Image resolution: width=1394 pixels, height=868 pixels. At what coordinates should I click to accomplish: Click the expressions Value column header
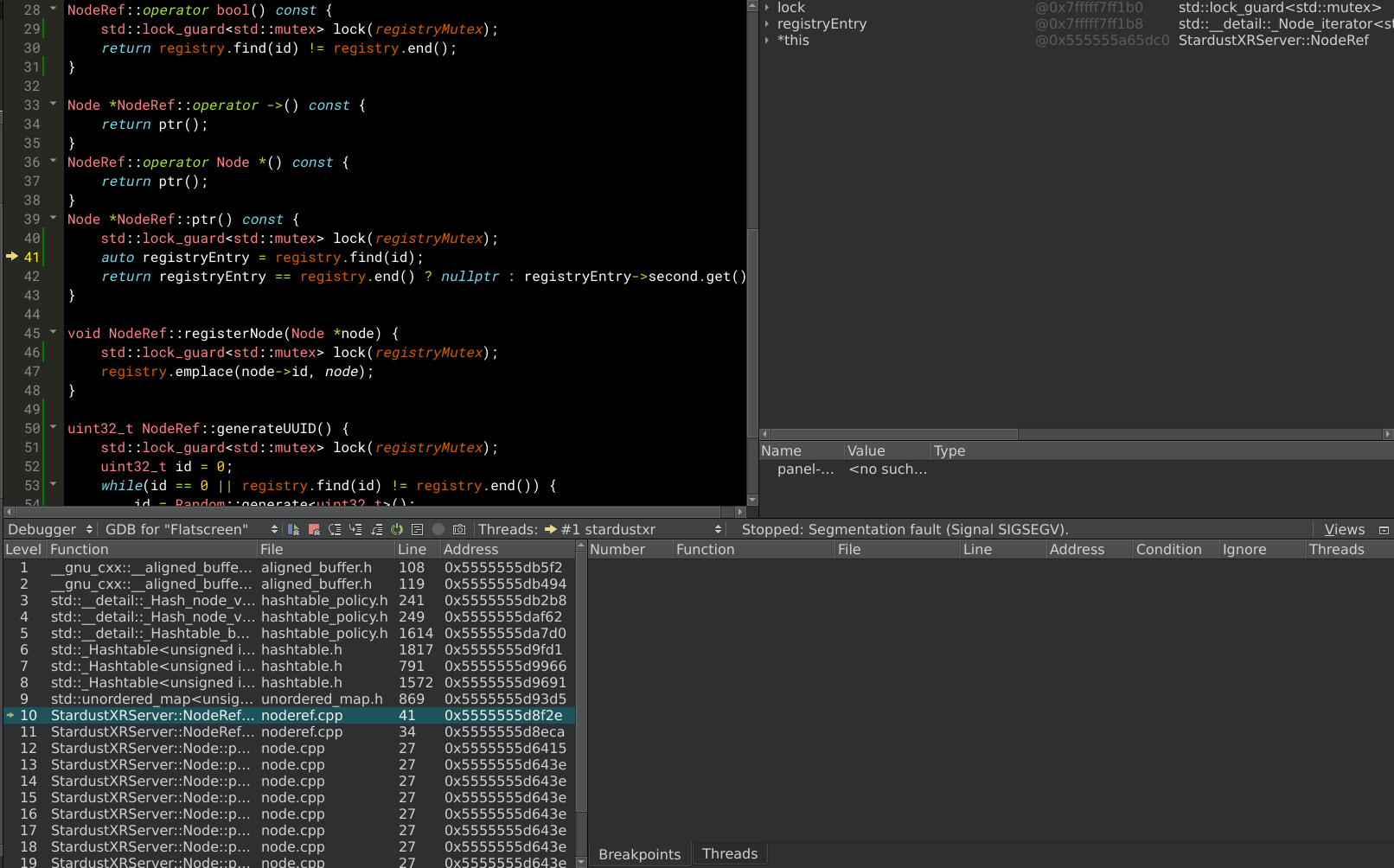[x=887, y=450]
